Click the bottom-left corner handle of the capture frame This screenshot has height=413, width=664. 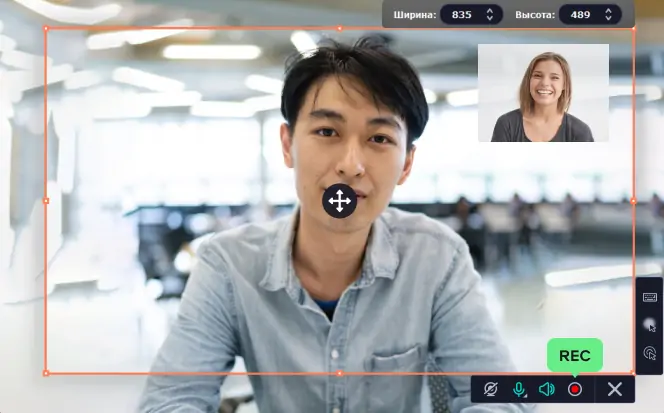46,373
